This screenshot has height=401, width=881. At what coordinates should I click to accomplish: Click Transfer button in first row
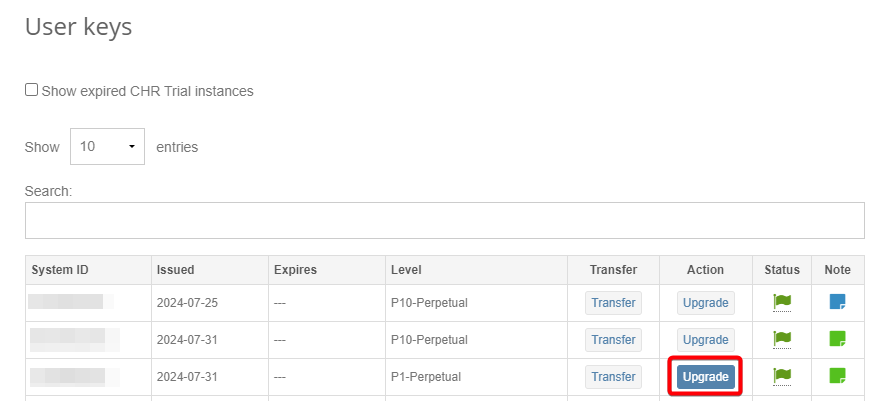pyautogui.click(x=613, y=302)
